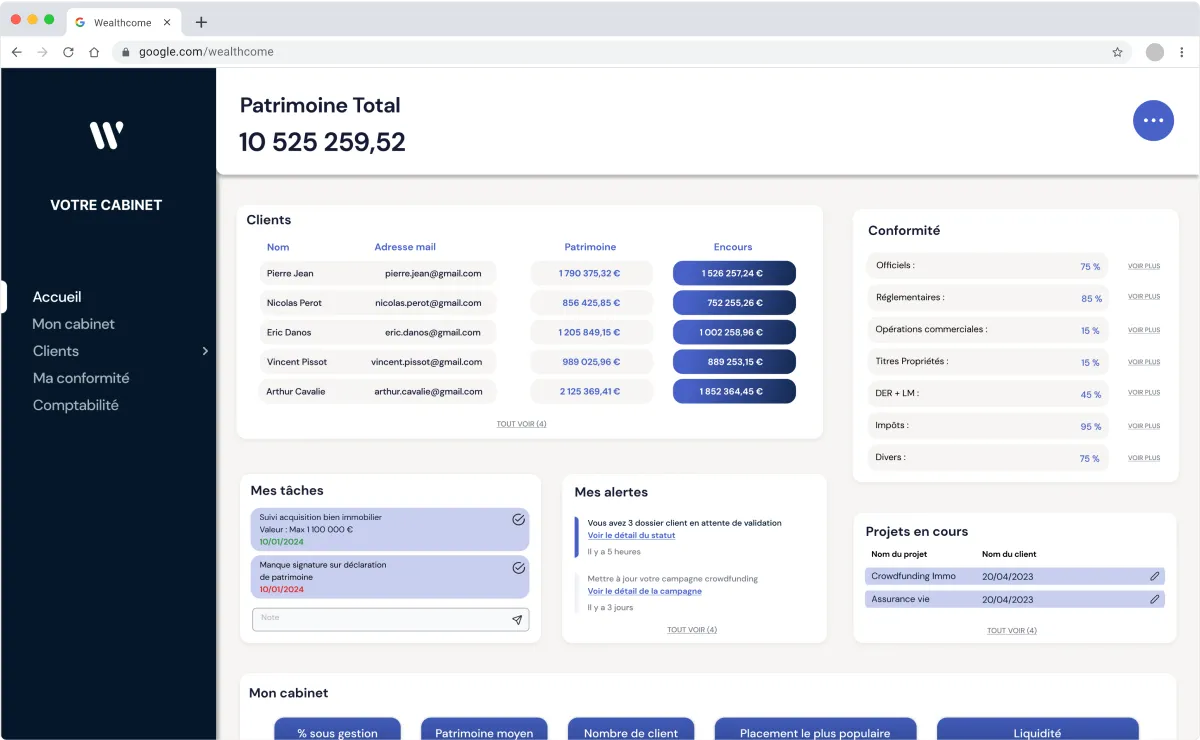Click the browser forward arrow
Viewport: 1200px width, 740px height.
[42, 52]
